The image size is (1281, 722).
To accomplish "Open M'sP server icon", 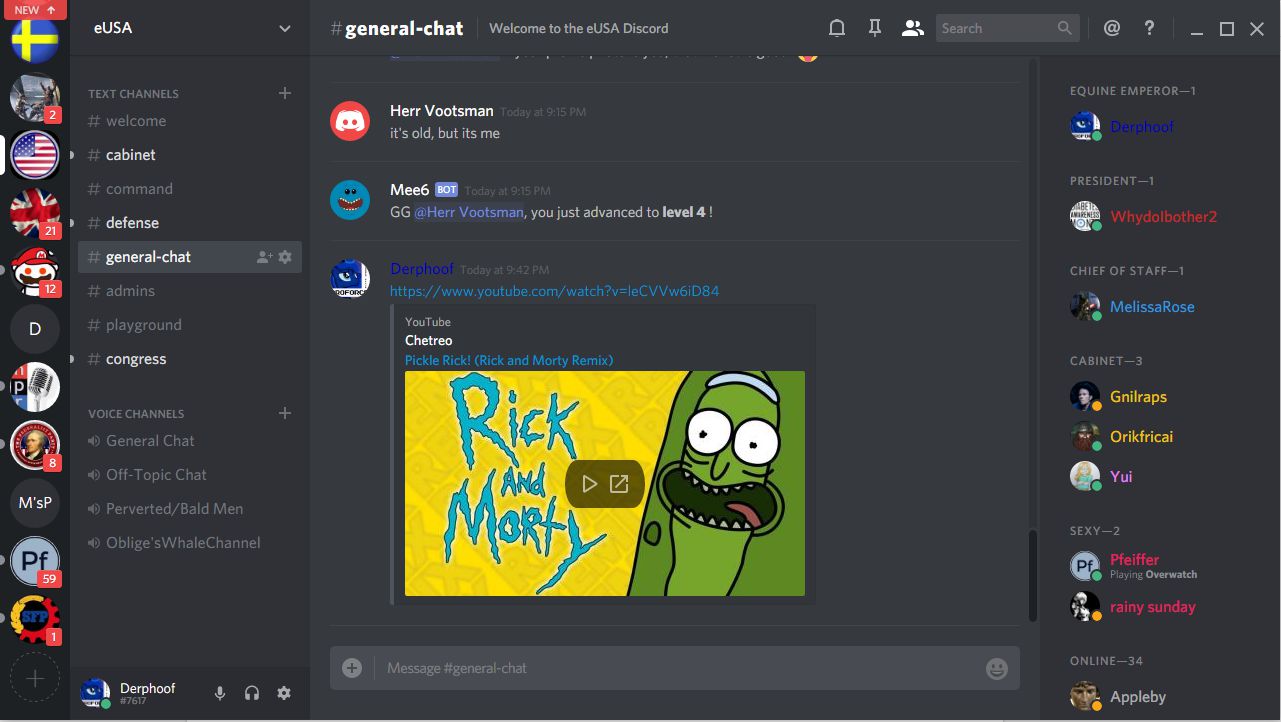I will [x=35, y=503].
